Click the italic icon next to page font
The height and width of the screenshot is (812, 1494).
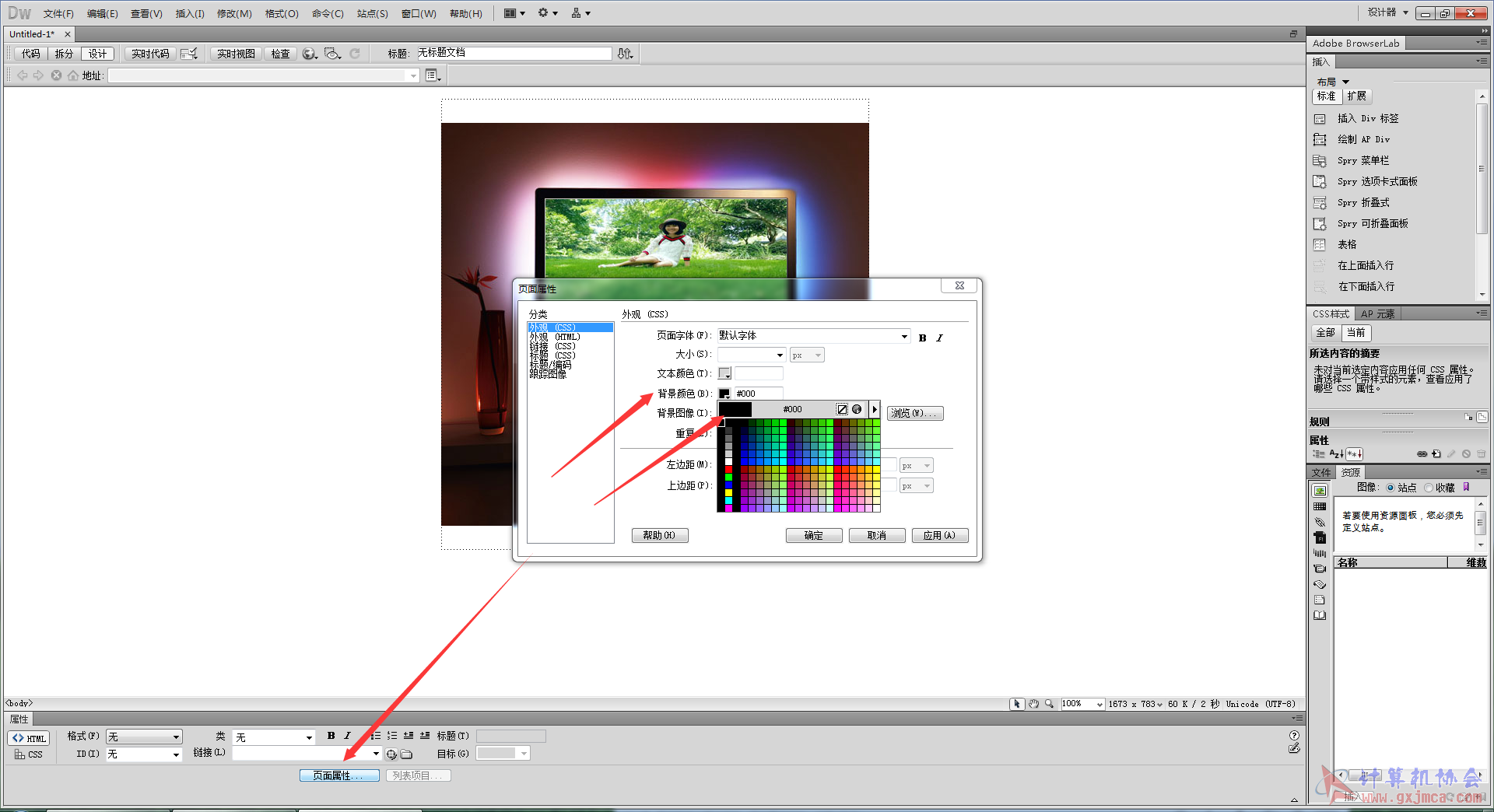point(939,338)
